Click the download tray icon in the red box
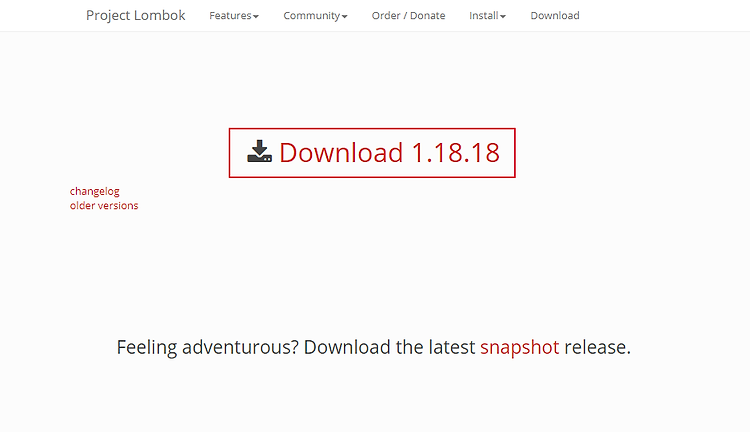 259,152
